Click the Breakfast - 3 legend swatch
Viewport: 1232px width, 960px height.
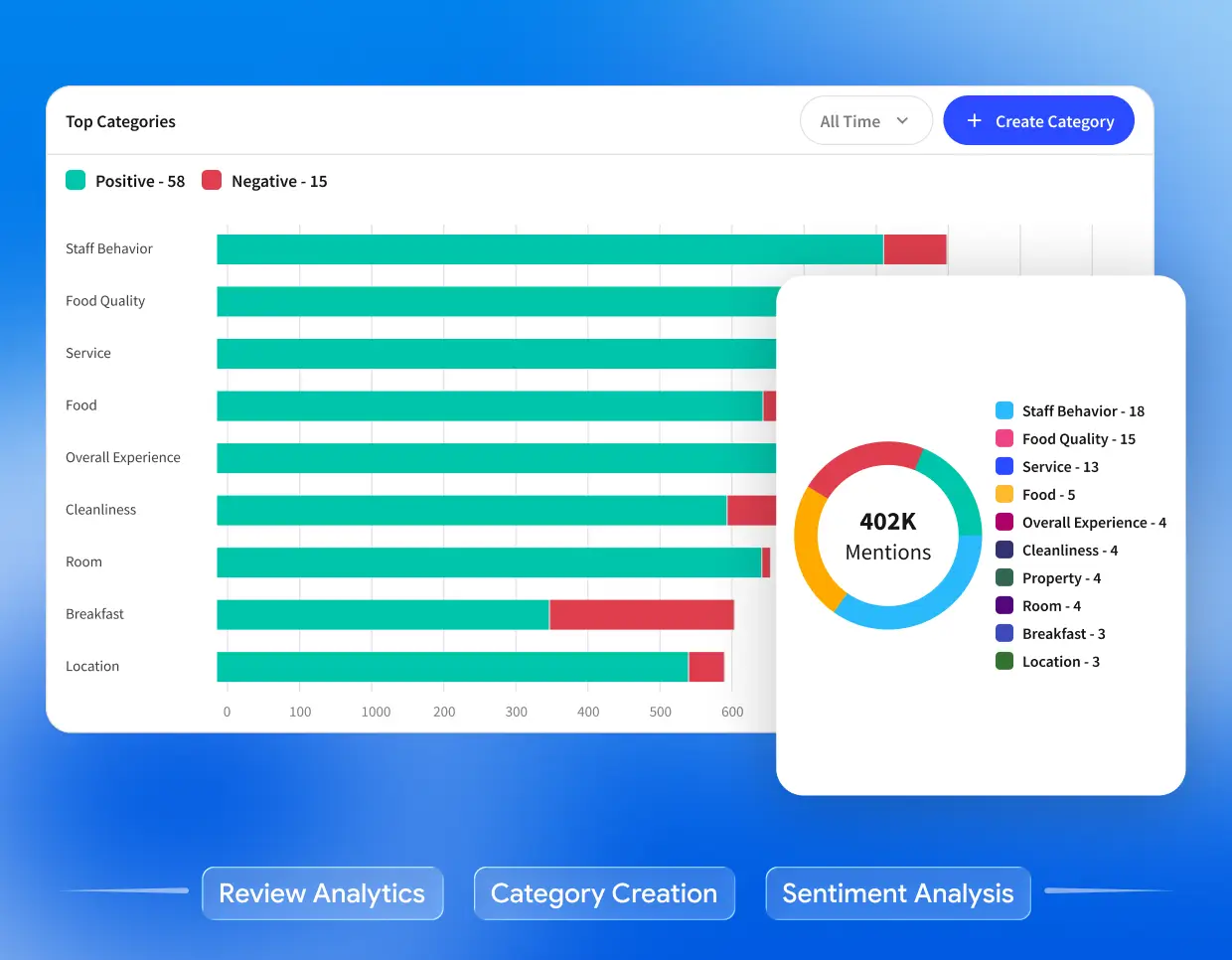click(x=1004, y=633)
